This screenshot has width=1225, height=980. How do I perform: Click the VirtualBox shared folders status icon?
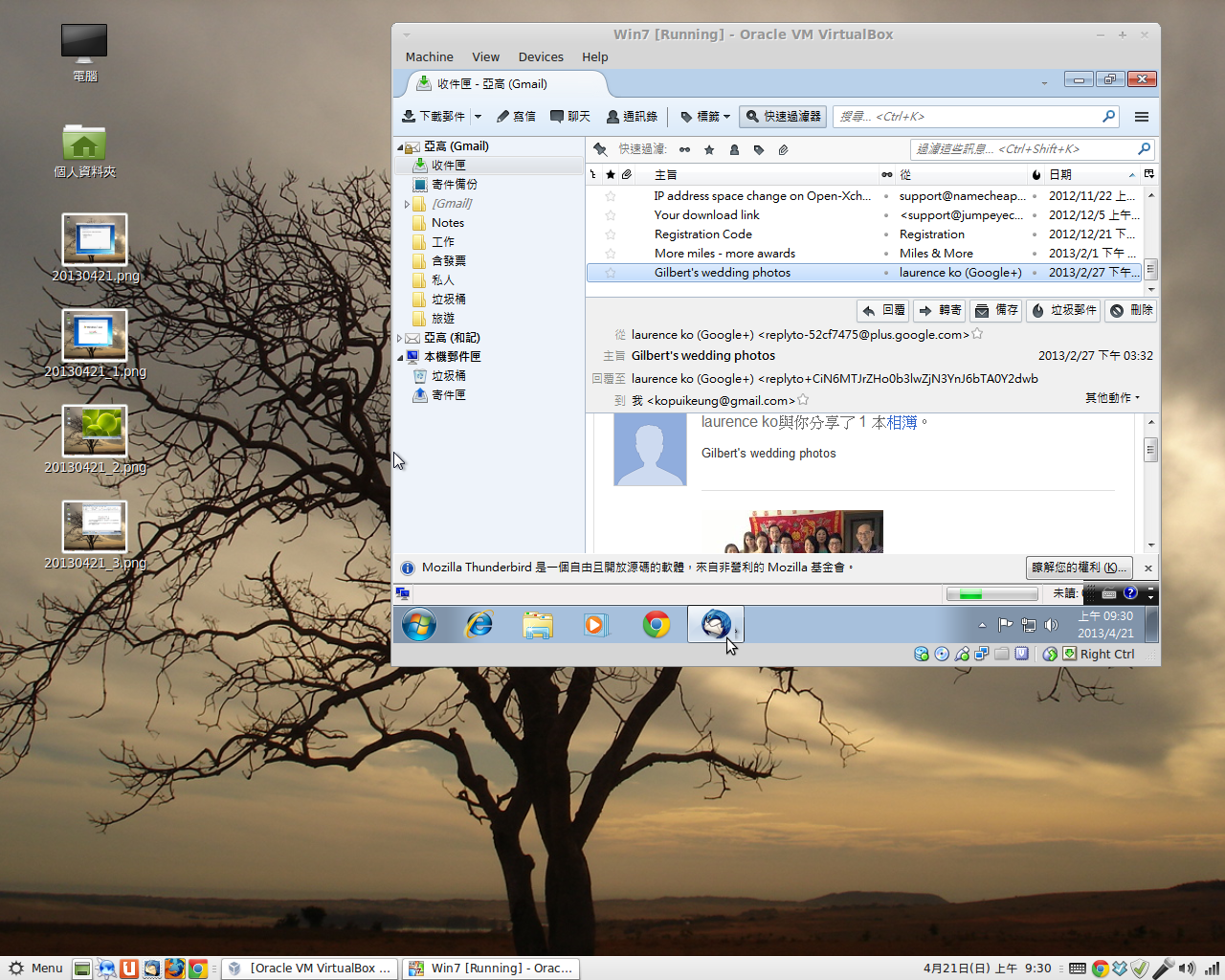coord(1002,655)
